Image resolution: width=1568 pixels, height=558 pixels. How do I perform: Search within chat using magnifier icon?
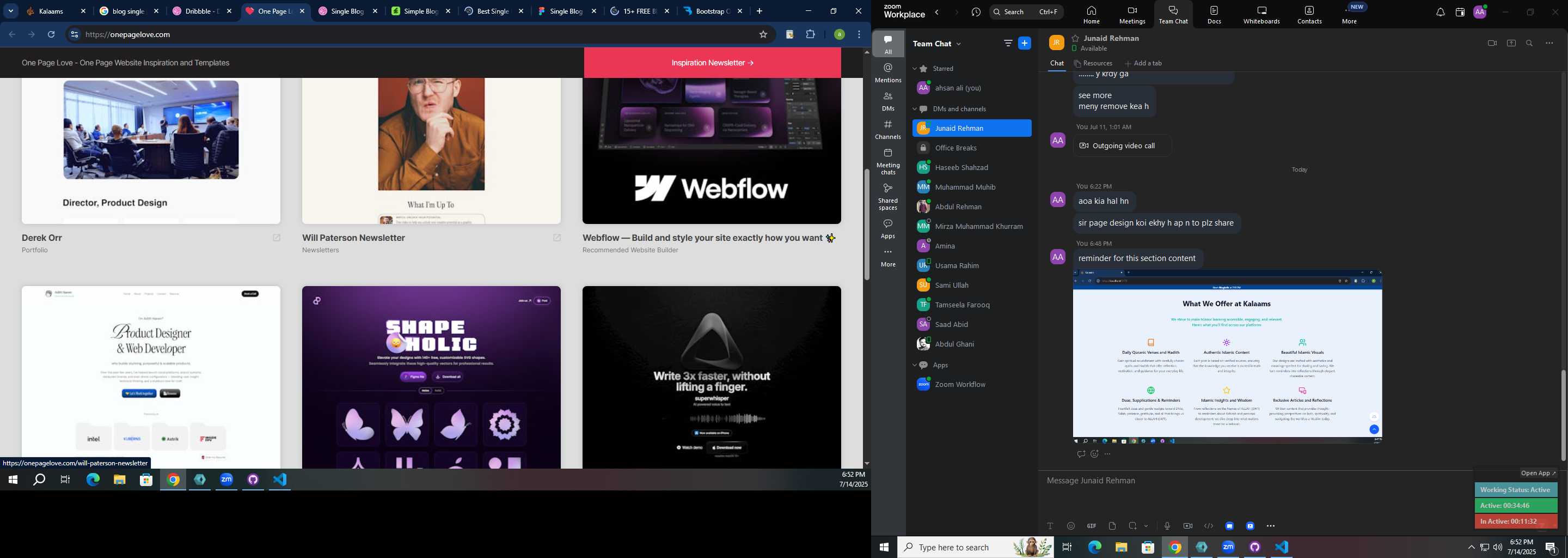(1530, 43)
